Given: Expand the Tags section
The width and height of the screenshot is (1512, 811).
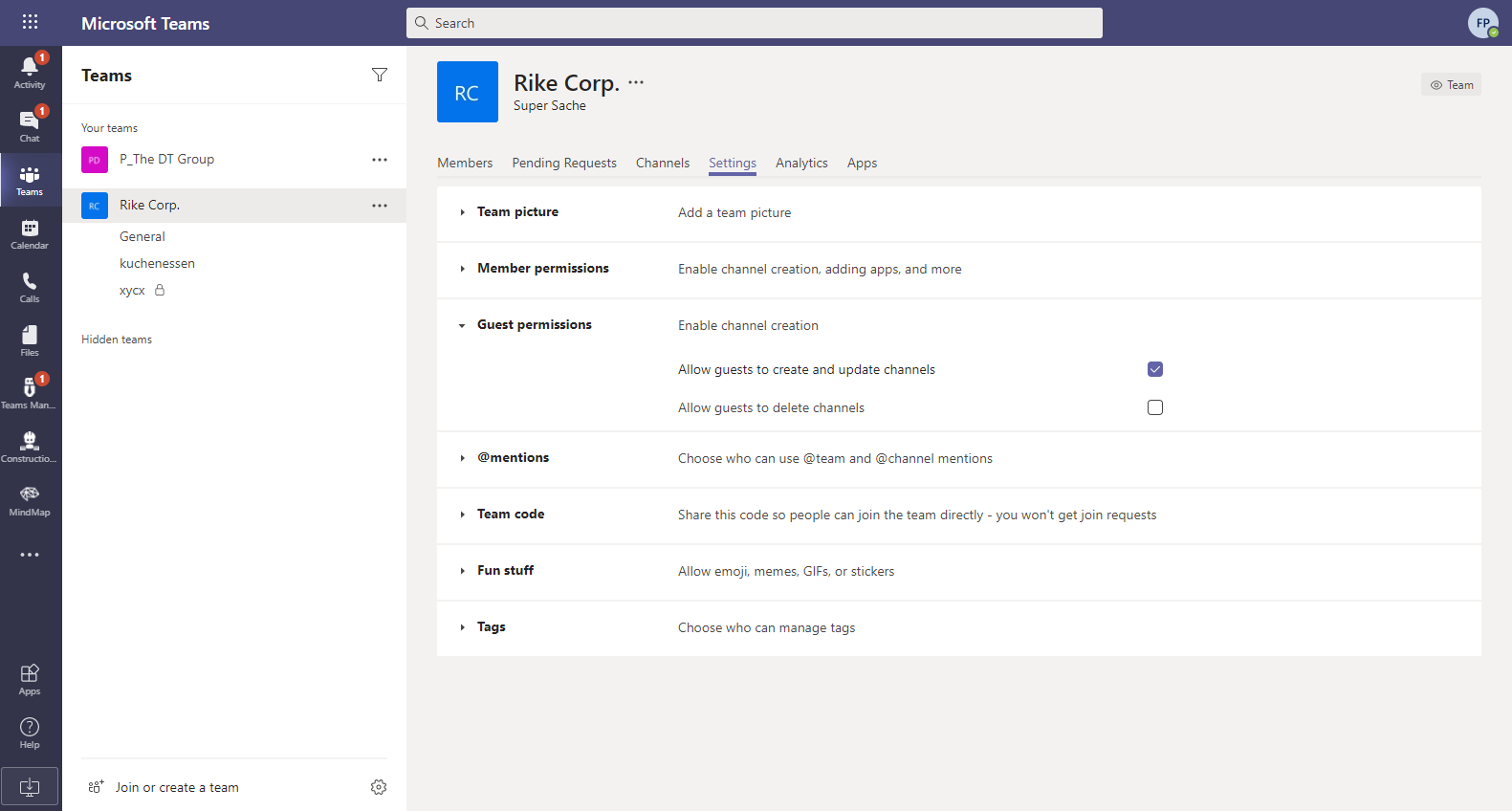Looking at the screenshot, I should 463,627.
